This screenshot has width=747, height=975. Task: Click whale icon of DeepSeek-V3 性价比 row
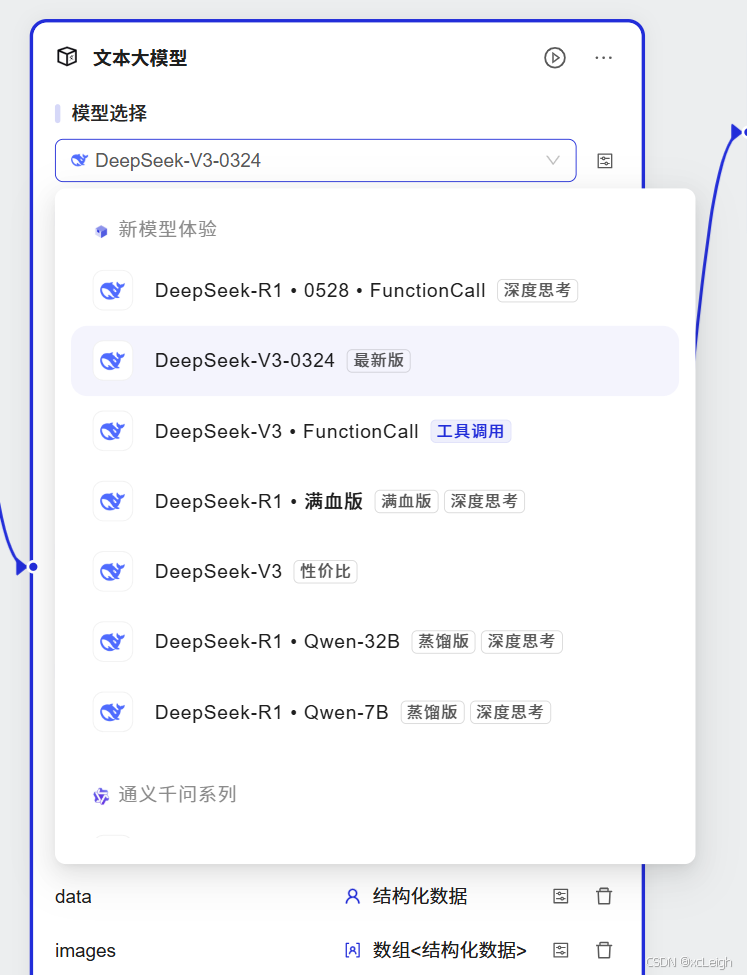(113, 571)
